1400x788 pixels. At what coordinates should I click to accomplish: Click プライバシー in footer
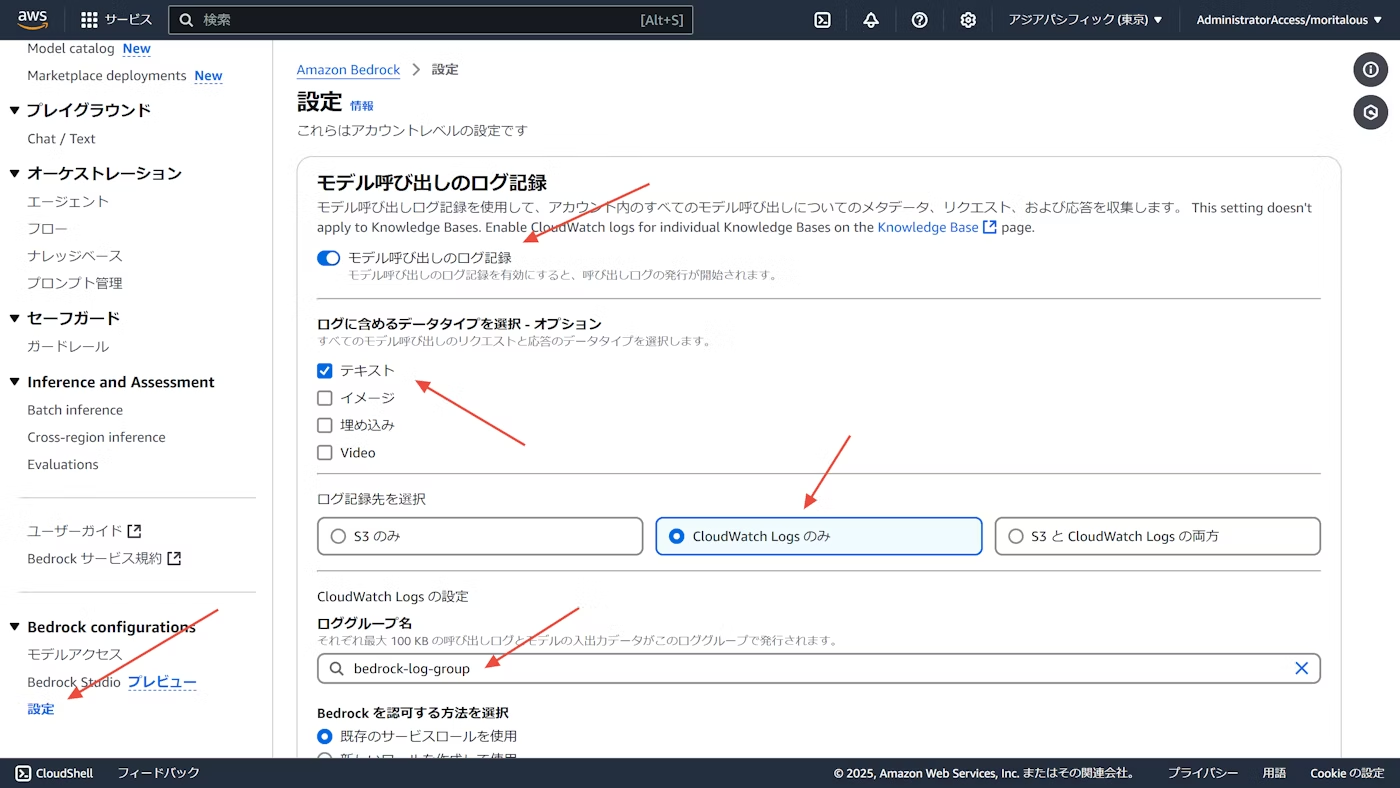tap(1203, 773)
